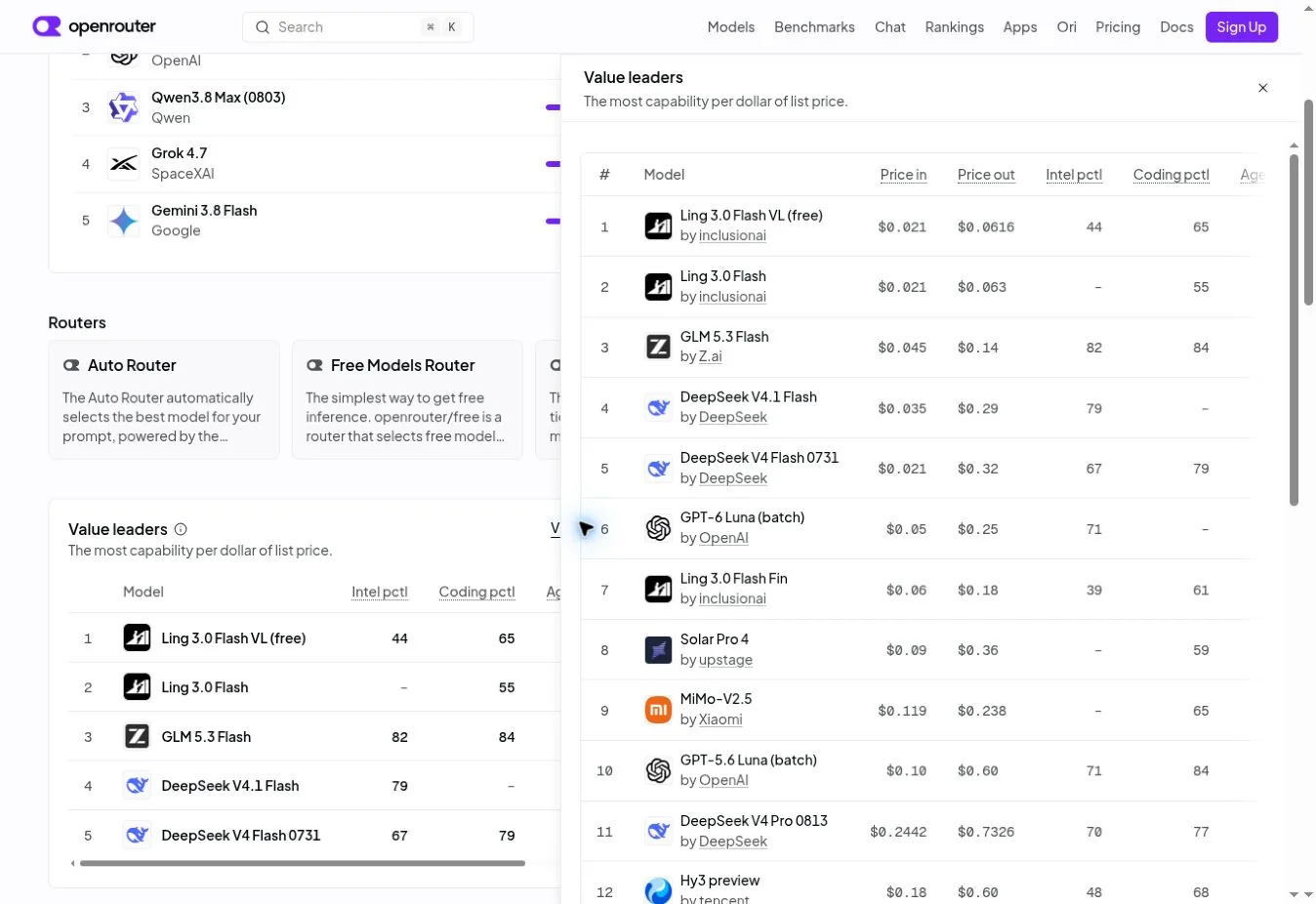Click the DeepSeek V4 Flash 0731 icon in side panel
The image size is (1316, 904).
658,469
